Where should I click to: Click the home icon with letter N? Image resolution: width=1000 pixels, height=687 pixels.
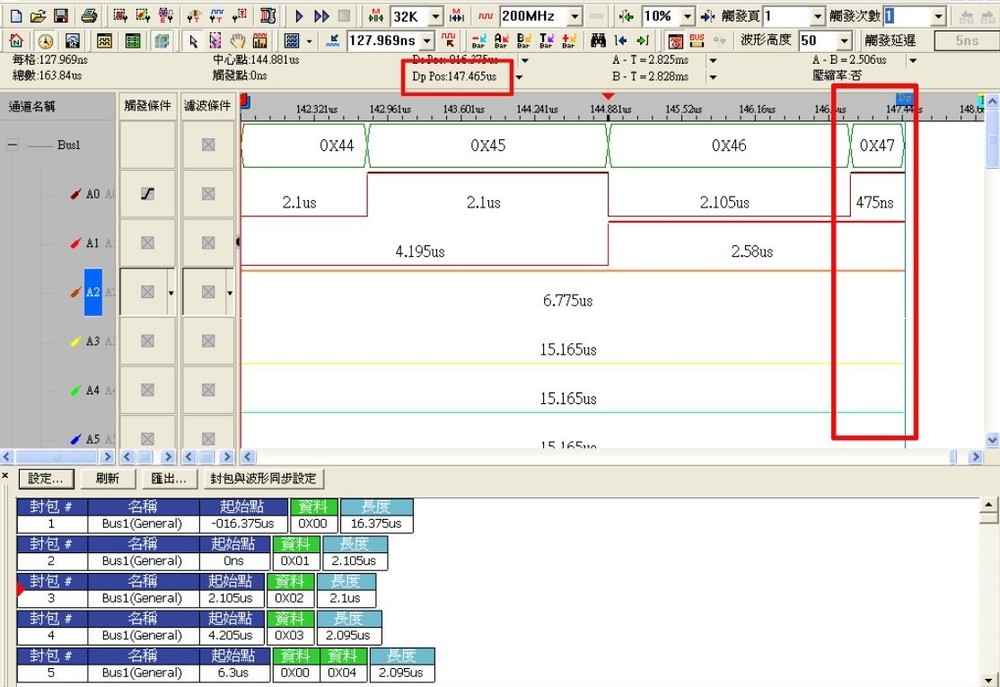pos(17,41)
